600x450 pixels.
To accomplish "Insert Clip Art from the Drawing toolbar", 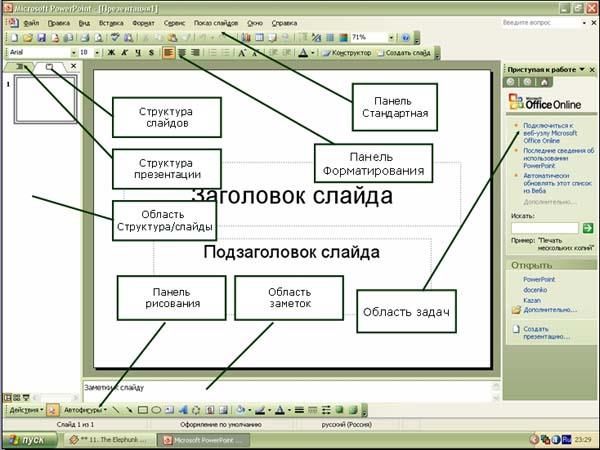I will [210, 410].
